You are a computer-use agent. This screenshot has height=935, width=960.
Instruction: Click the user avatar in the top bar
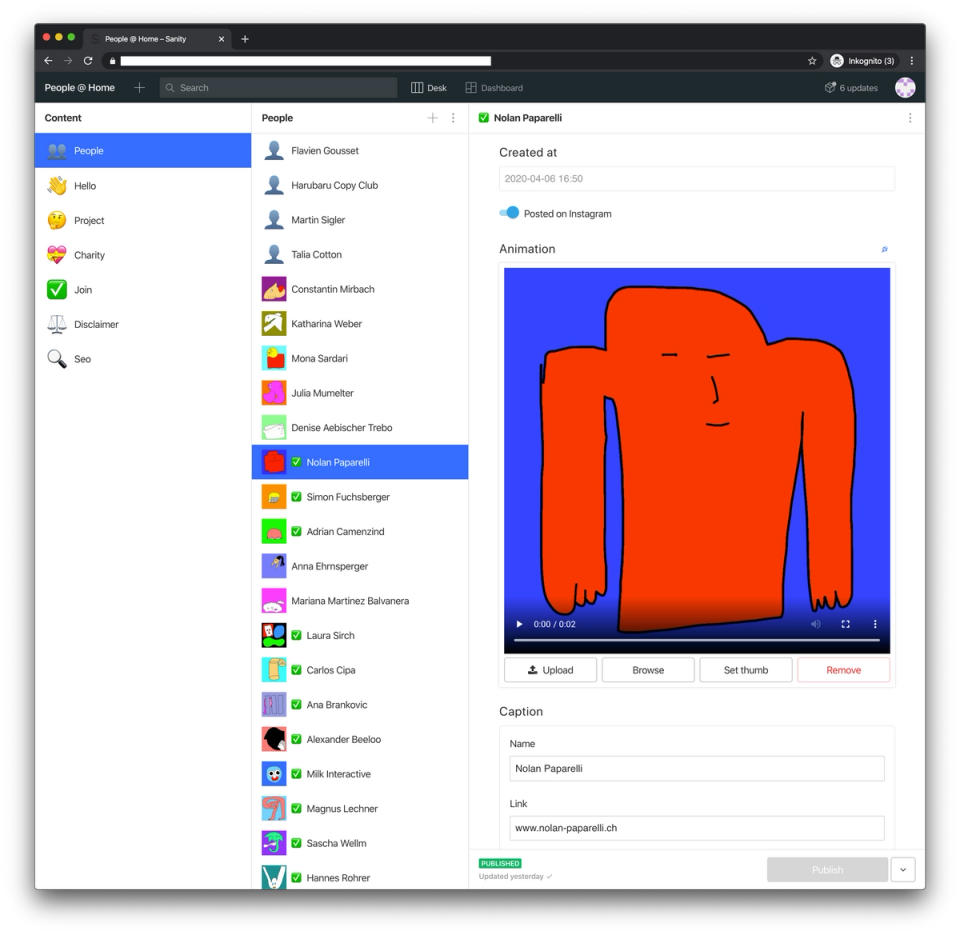pos(905,88)
